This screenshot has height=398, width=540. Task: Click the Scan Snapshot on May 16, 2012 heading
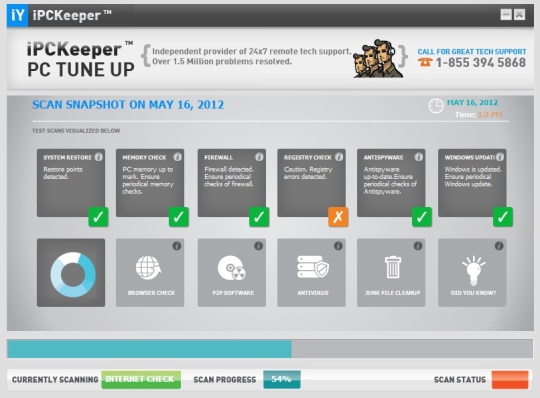click(x=128, y=105)
